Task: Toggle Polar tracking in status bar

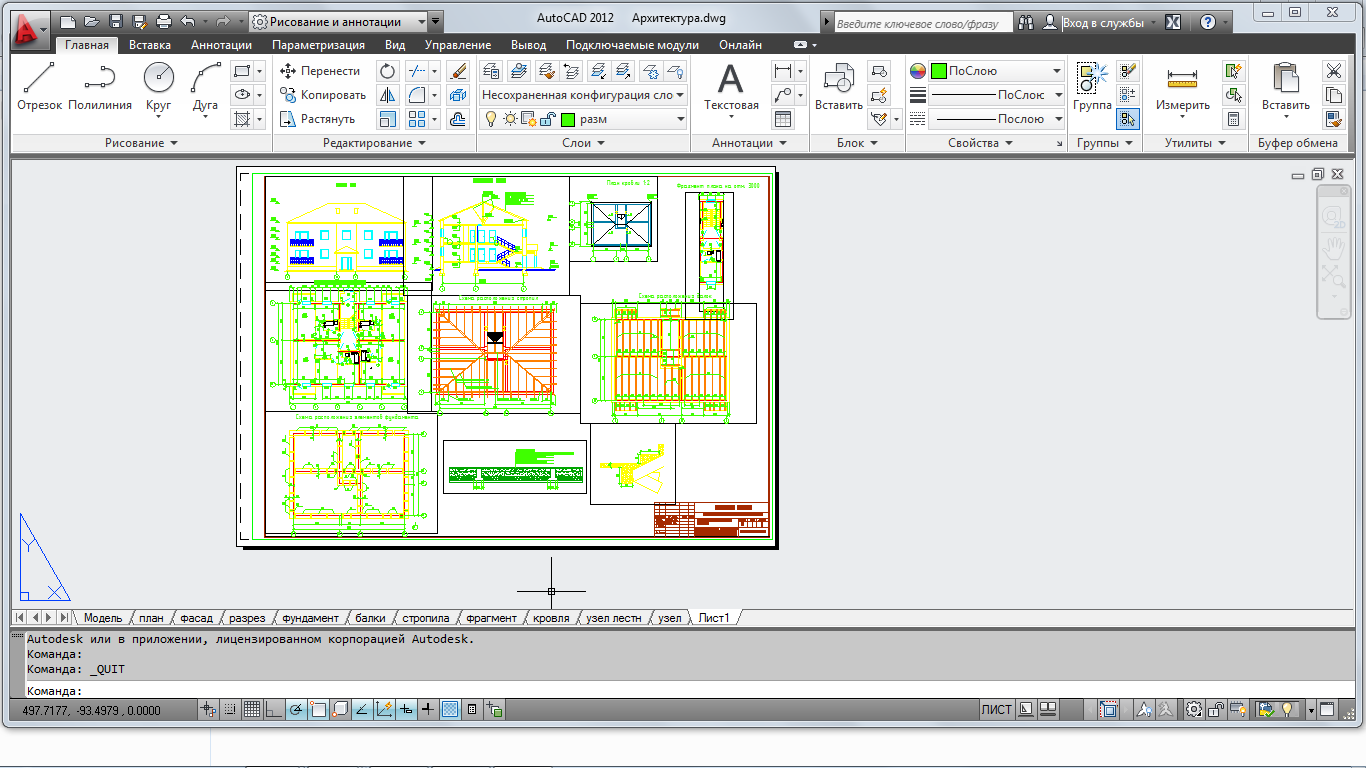Action: coord(296,709)
